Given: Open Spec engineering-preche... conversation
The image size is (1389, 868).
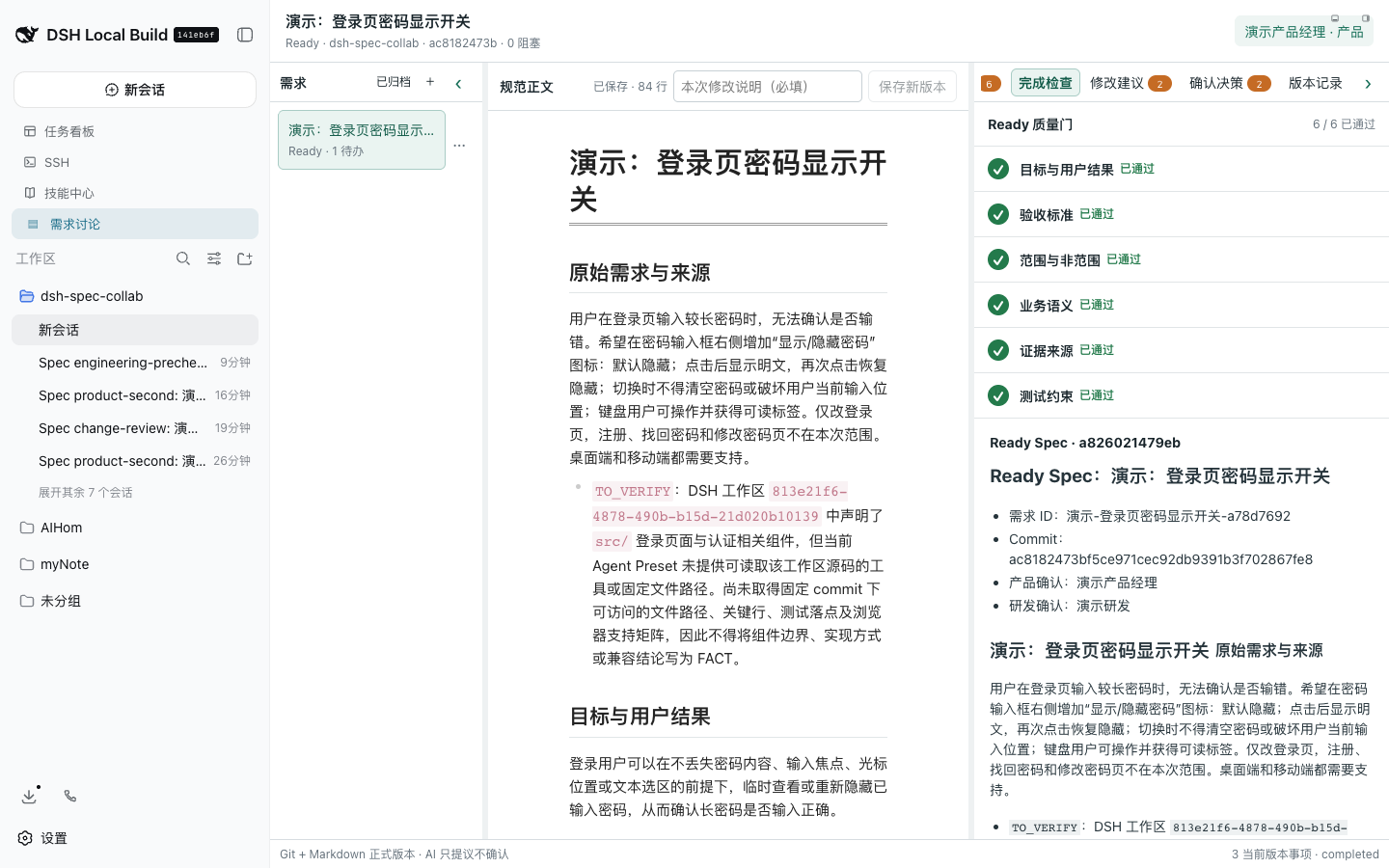Looking at the screenshot, I should 135,363.
